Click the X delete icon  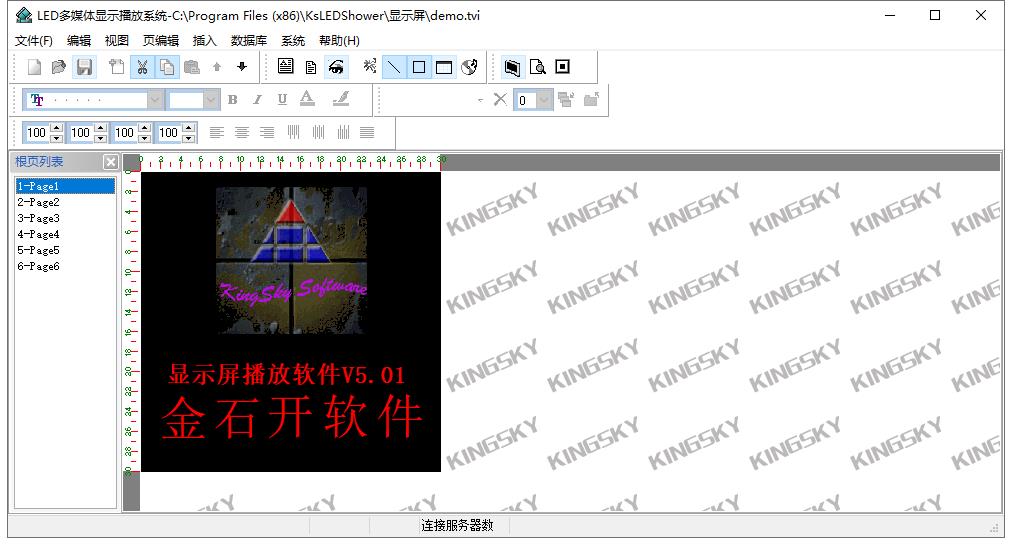(x=500, y=99)
